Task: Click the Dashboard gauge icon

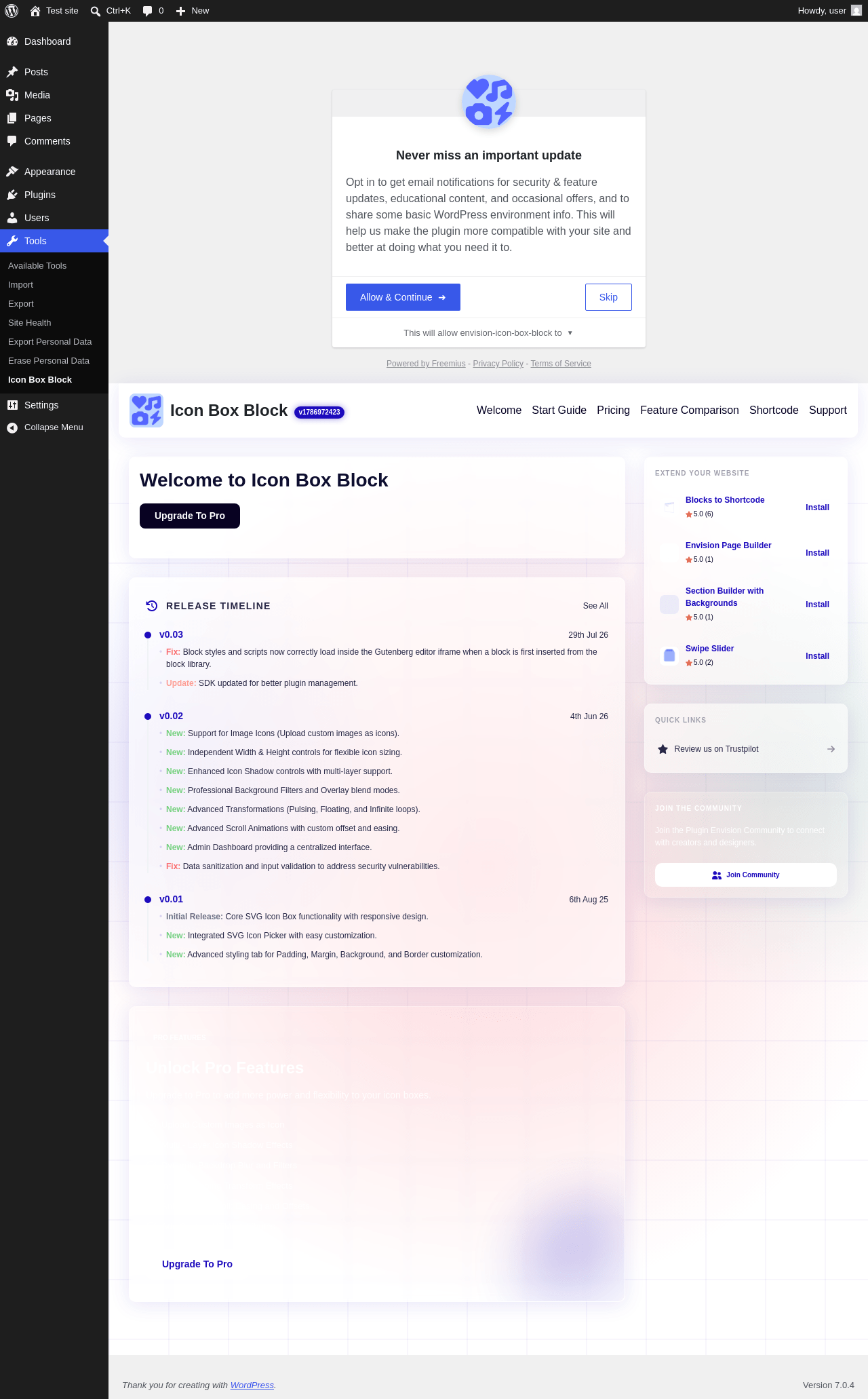Action: (x=12, y=41)
